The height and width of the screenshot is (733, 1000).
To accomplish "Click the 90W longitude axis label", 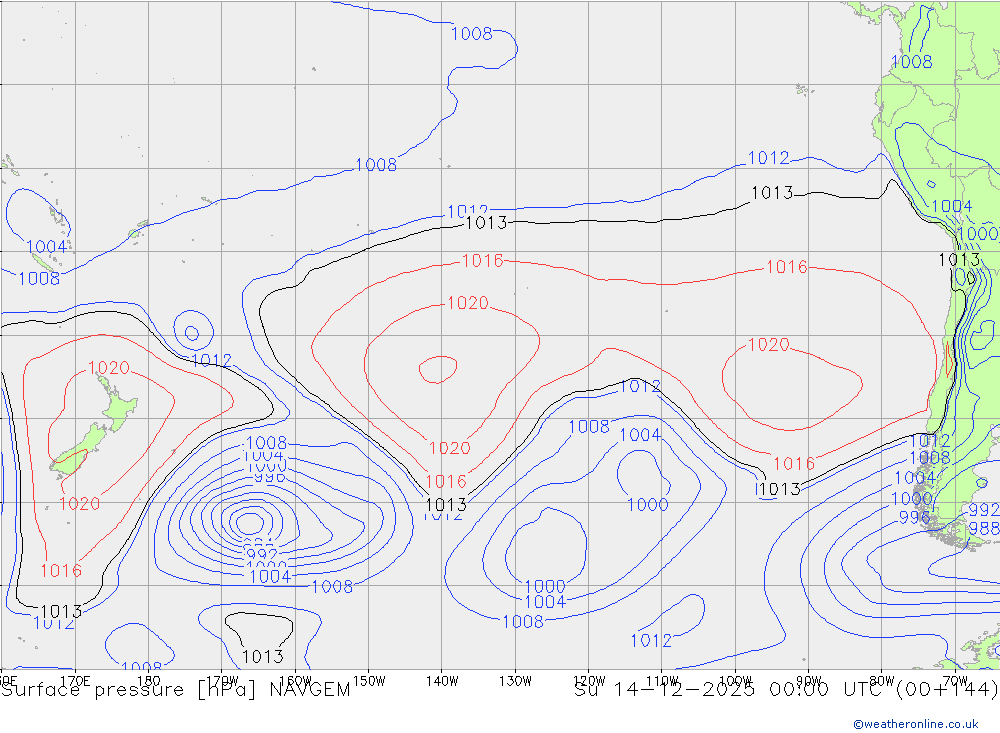I will (x=809, y=681).
